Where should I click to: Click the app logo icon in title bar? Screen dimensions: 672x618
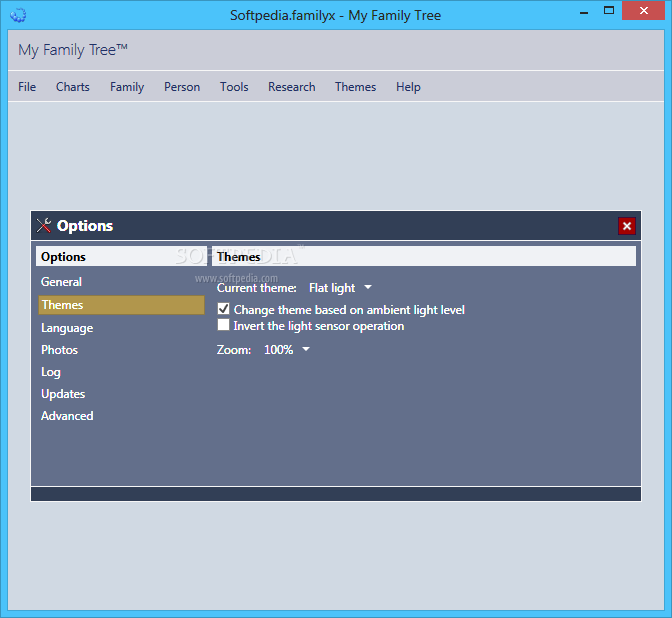click(18, 15)
